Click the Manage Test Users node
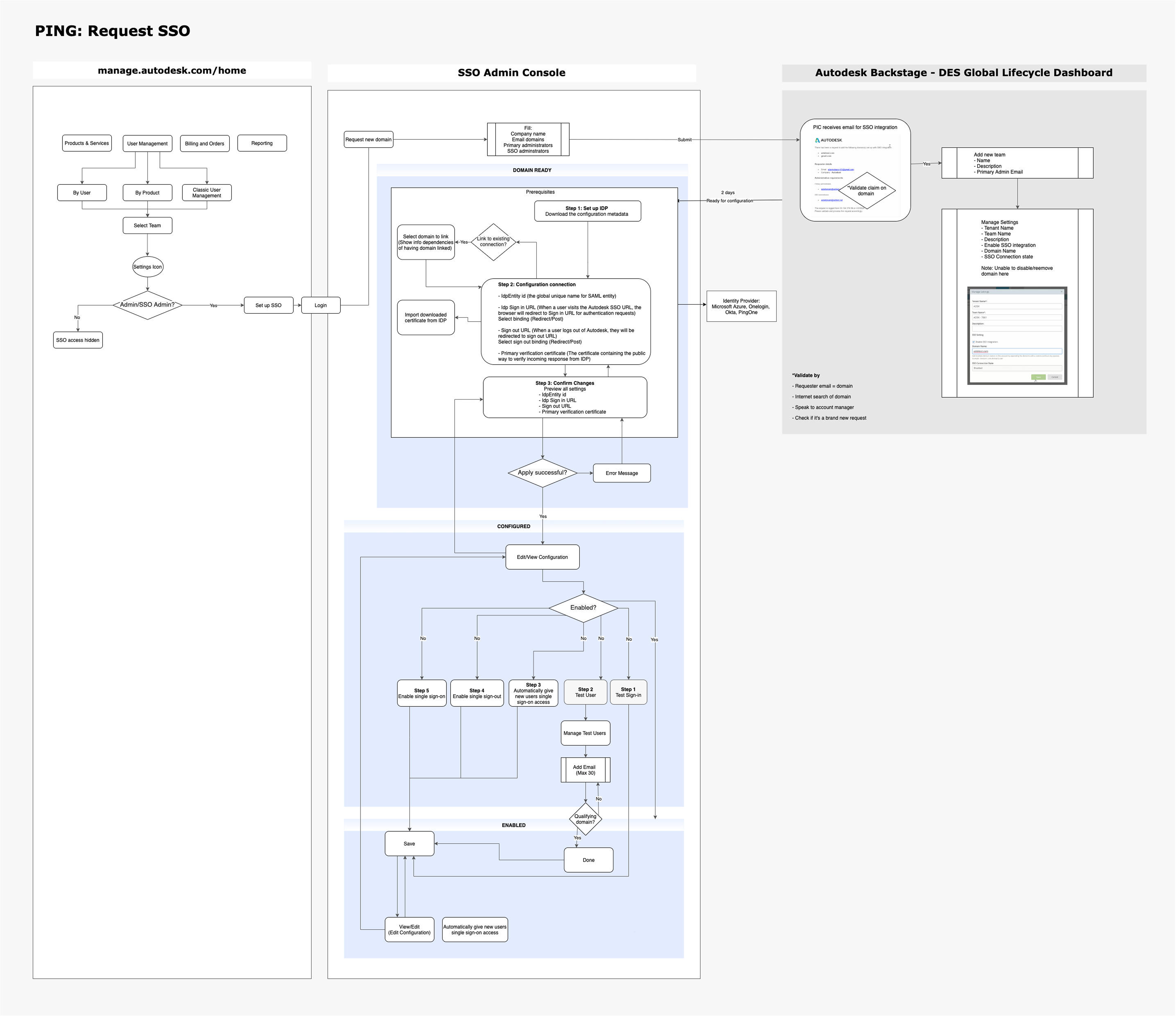 click(586, 733)
